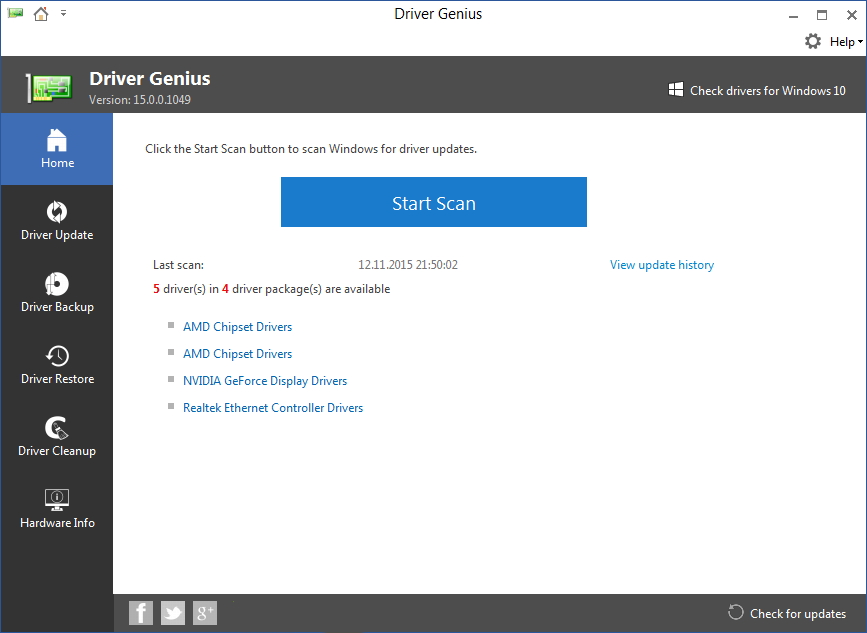Click the '5 driver(s) in 4 driver package(s)' text

pyautogui.click(x=271, y=289)
